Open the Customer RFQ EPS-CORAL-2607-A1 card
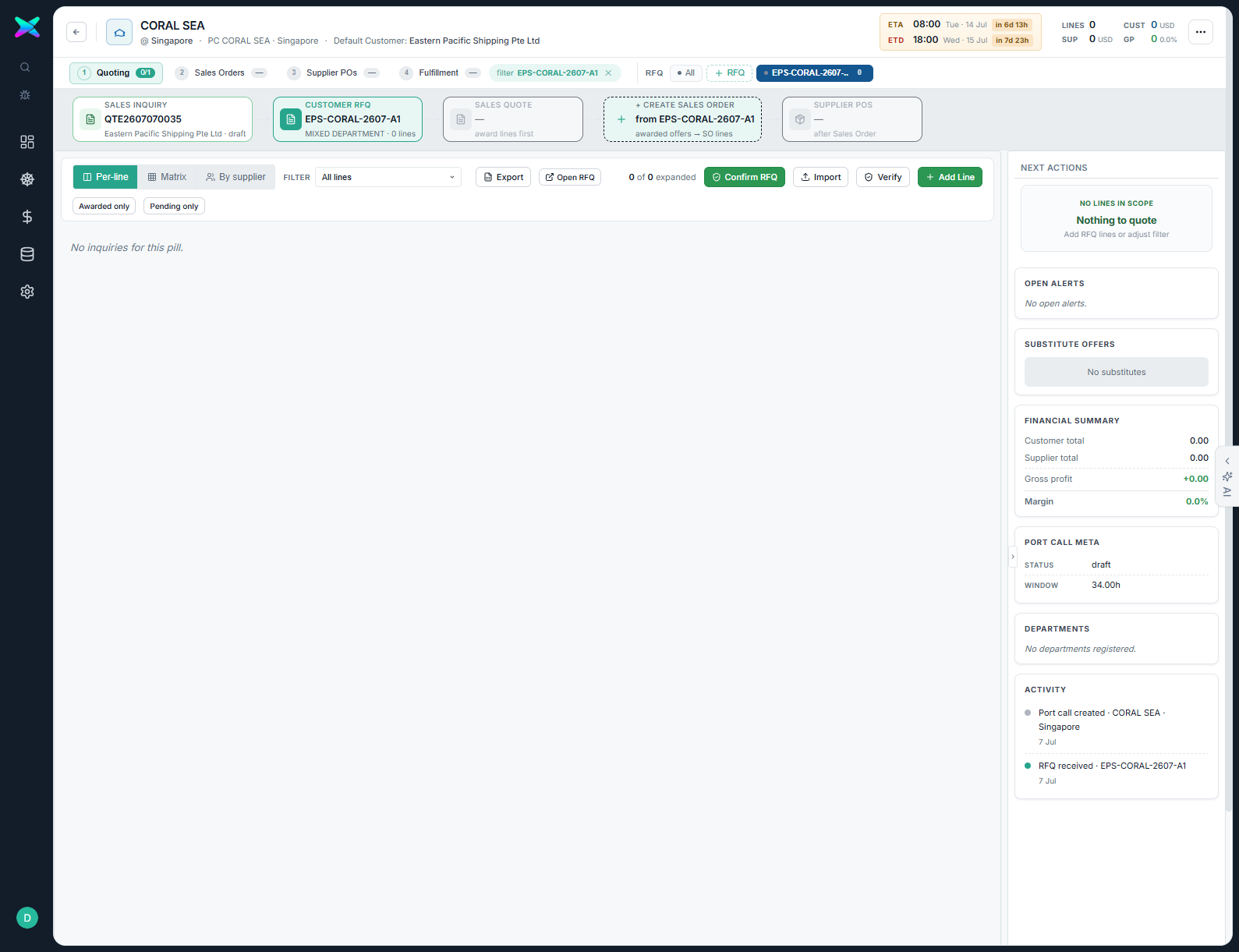 [x=348, y=119]
